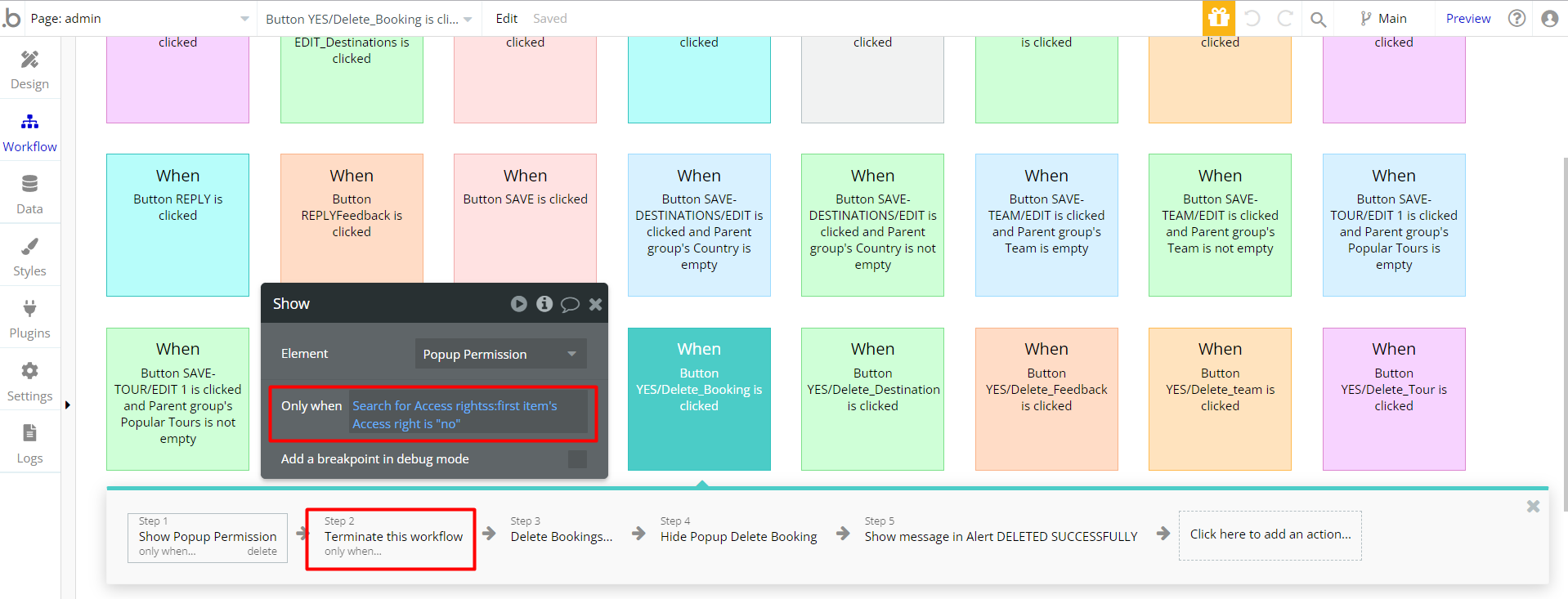The height and width of the screenshot is (599, 1568).
Task: Click the undo arrow icon
Action: click(1252, 18)
